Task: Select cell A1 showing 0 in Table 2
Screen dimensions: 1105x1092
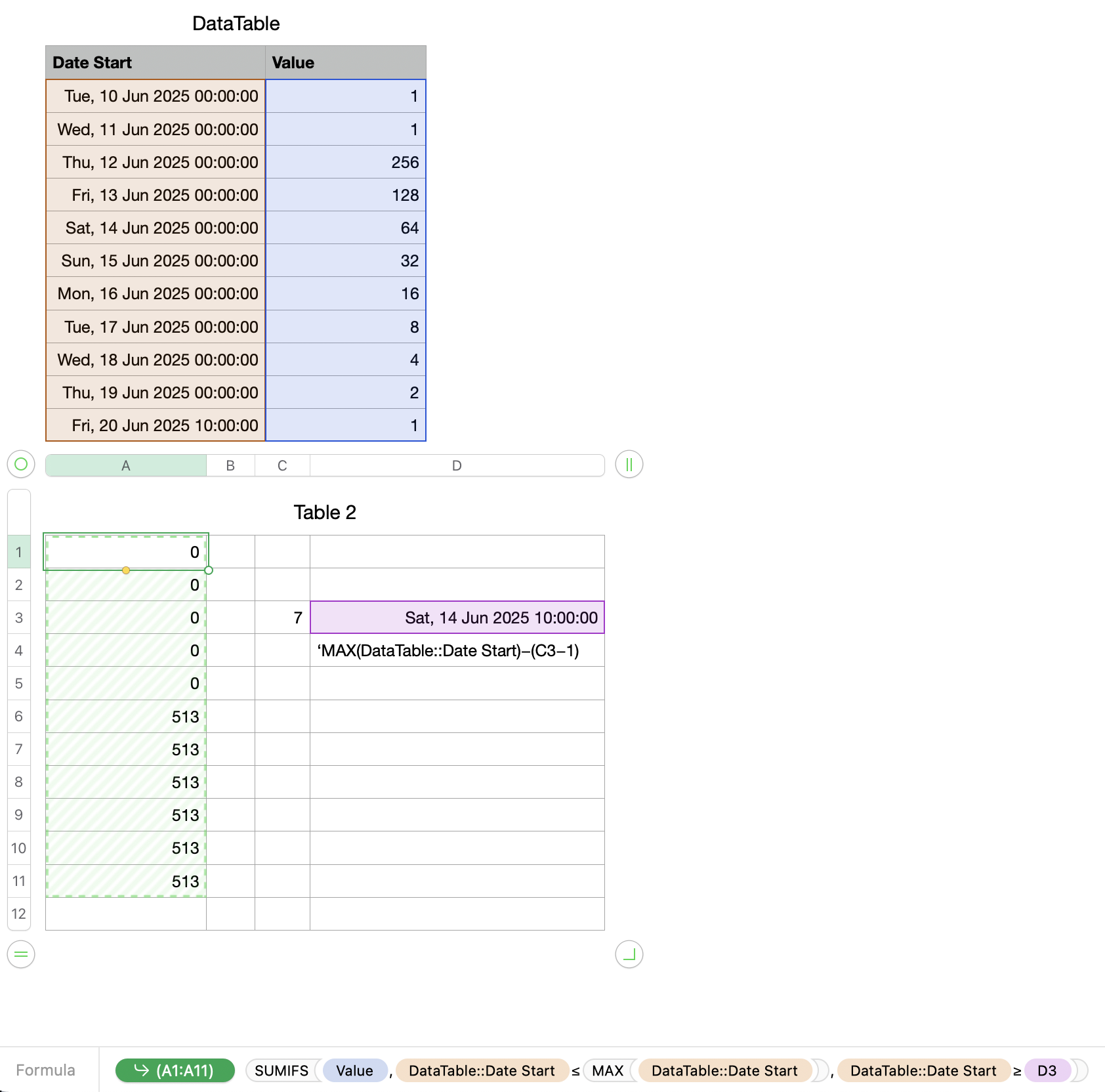Action: pos(126,552)
